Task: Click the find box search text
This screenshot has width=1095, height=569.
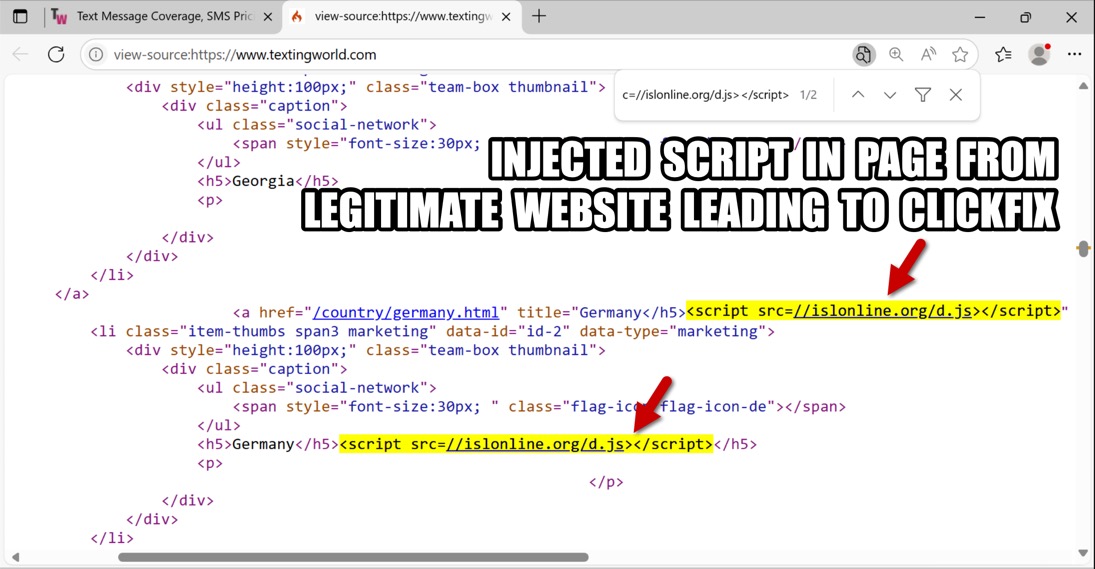Action: tap(705, 95)
